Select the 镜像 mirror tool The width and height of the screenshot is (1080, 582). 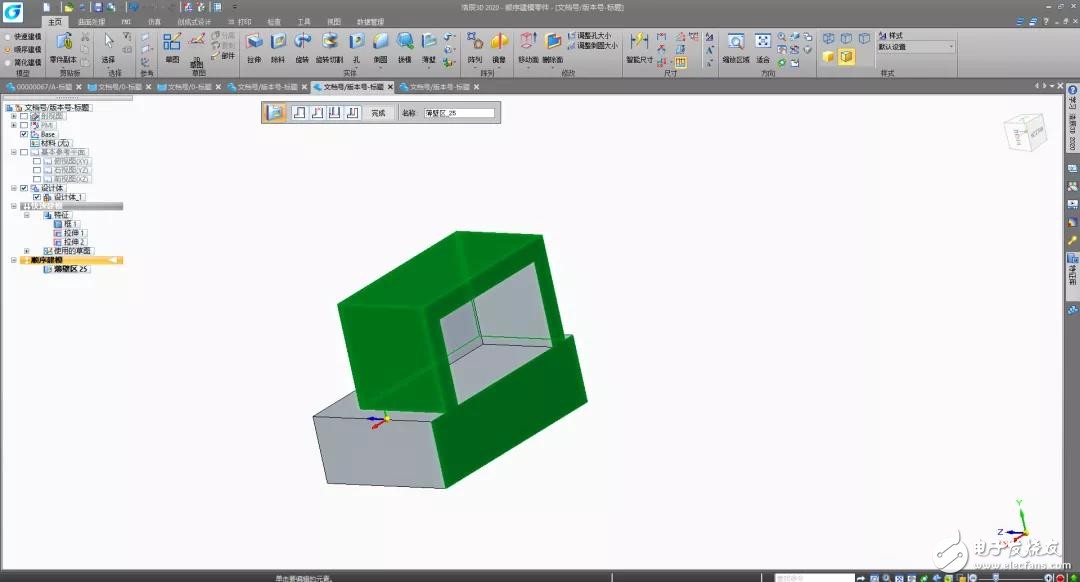[x=499, y=48]
